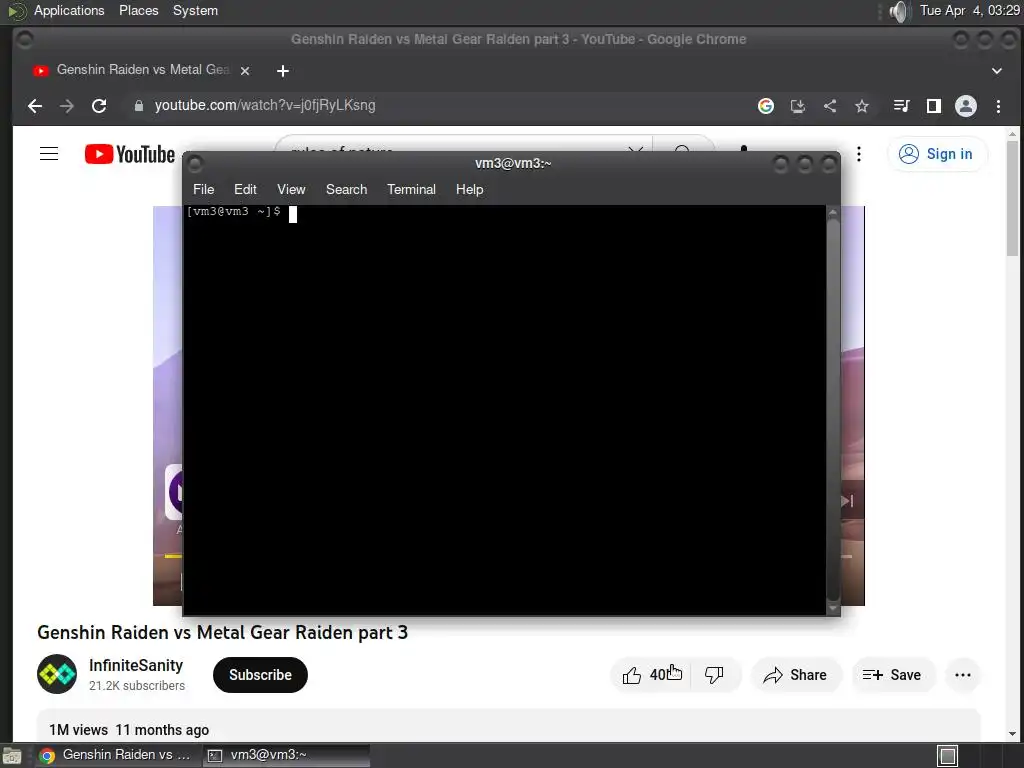The height and width of the screenshot is (768, 1024).
Task: Open the new tab with the plus icon
Action: pyautogui.click(x=283, y=71)
